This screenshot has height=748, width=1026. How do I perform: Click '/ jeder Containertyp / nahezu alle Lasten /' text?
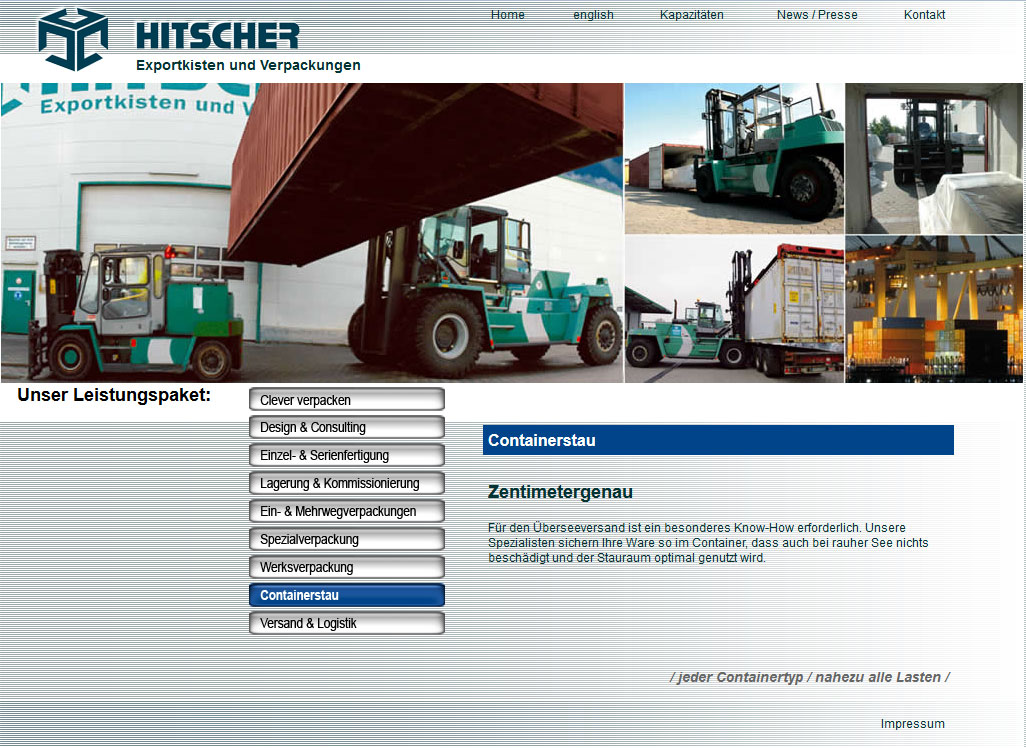809,677
